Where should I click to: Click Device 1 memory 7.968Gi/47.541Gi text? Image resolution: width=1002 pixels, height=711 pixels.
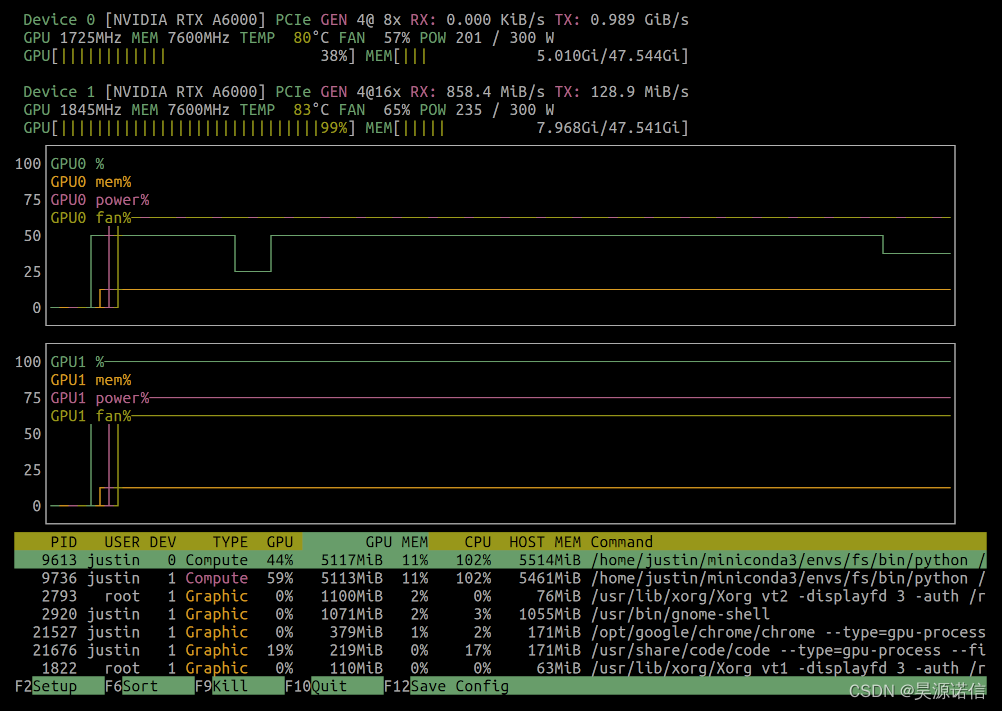click(x=608, y=128)
